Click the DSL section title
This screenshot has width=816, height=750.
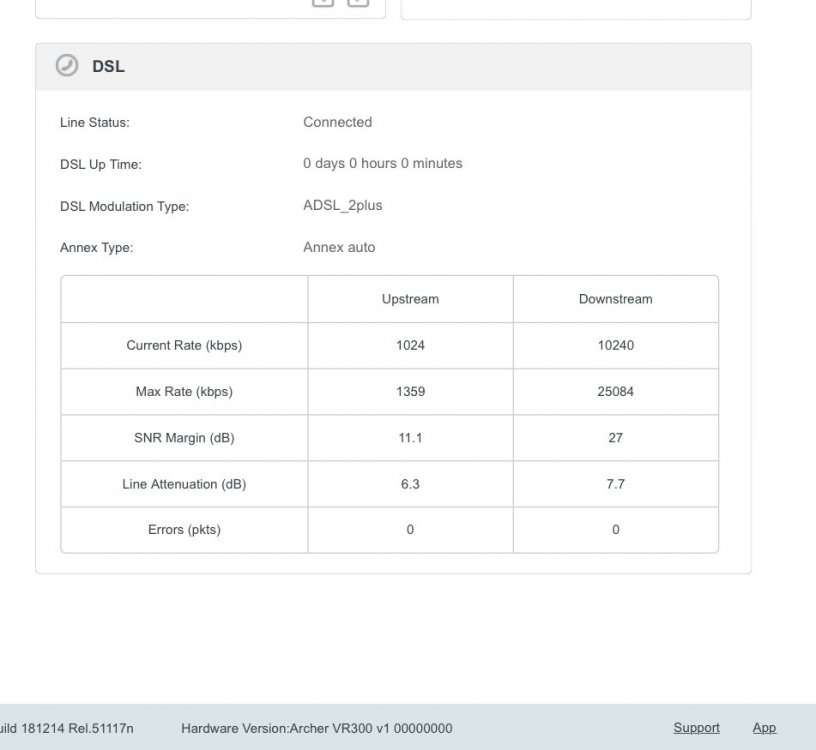click(108, 67)
